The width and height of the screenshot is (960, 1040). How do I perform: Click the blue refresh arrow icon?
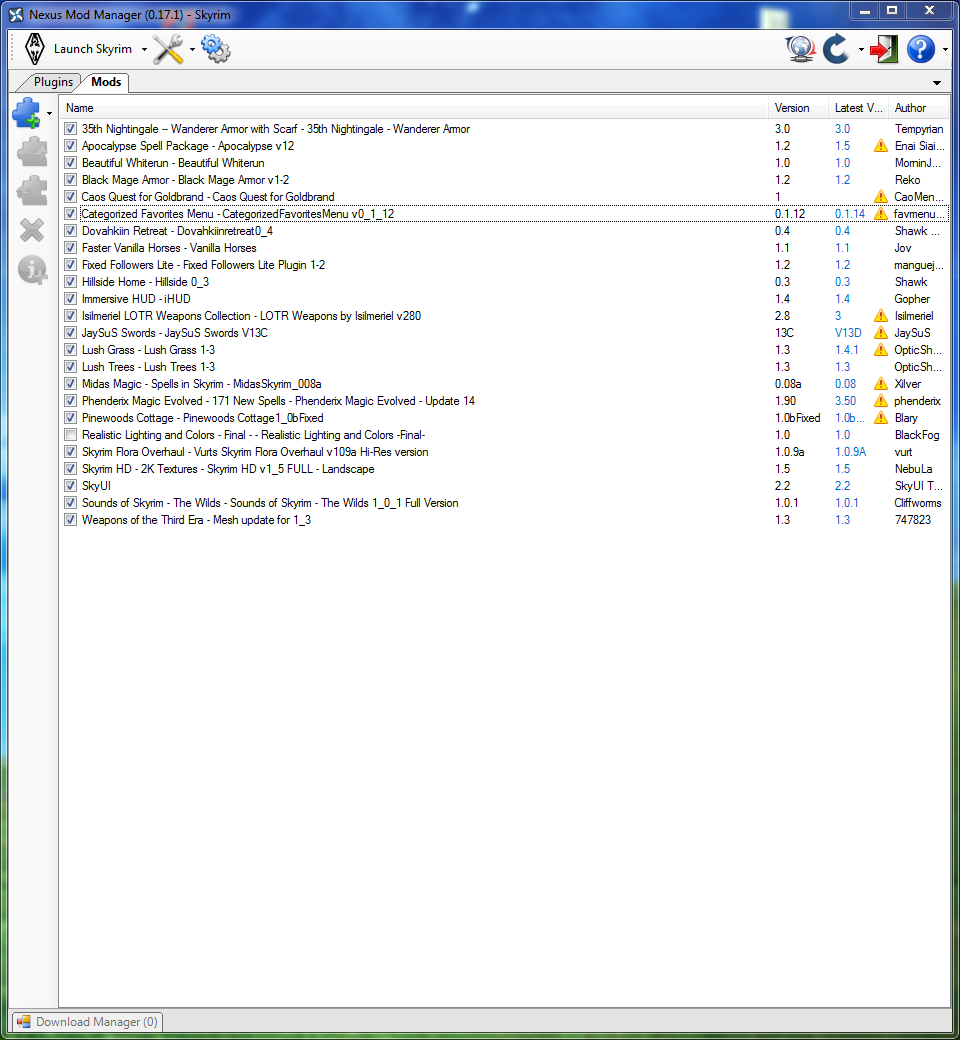(836, 49)
